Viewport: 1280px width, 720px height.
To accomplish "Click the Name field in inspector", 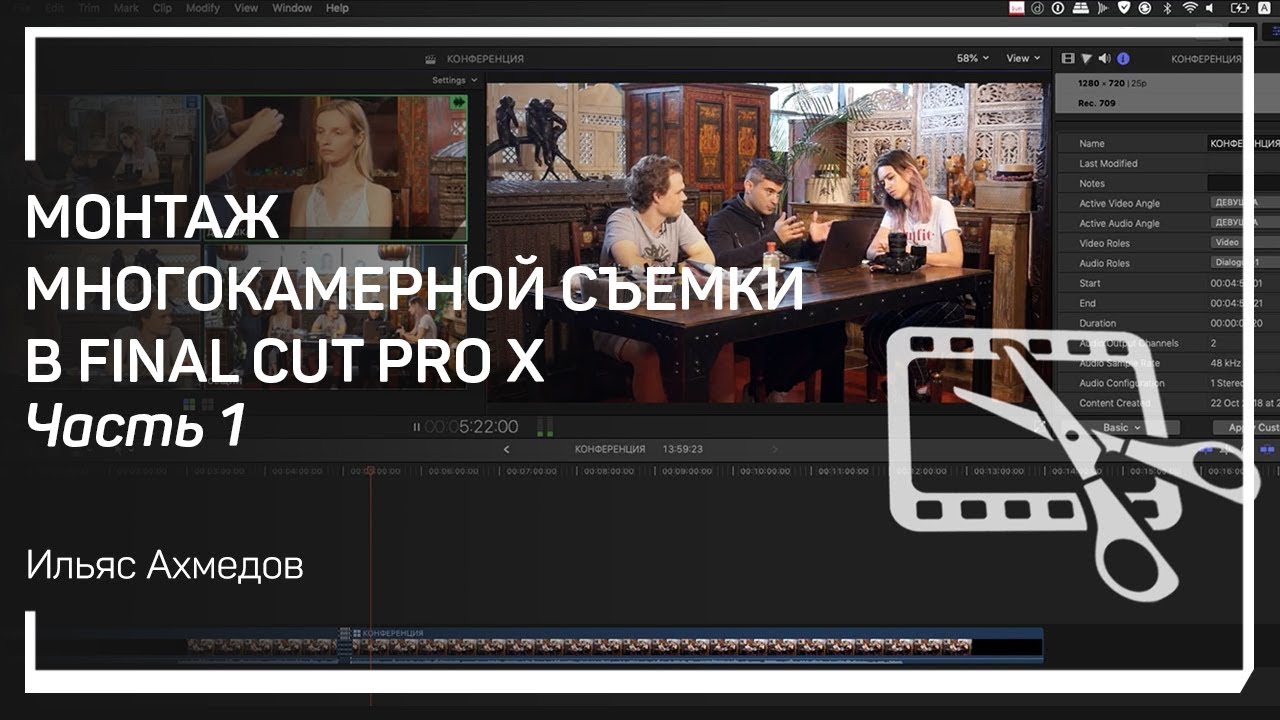I will 1244,143.
